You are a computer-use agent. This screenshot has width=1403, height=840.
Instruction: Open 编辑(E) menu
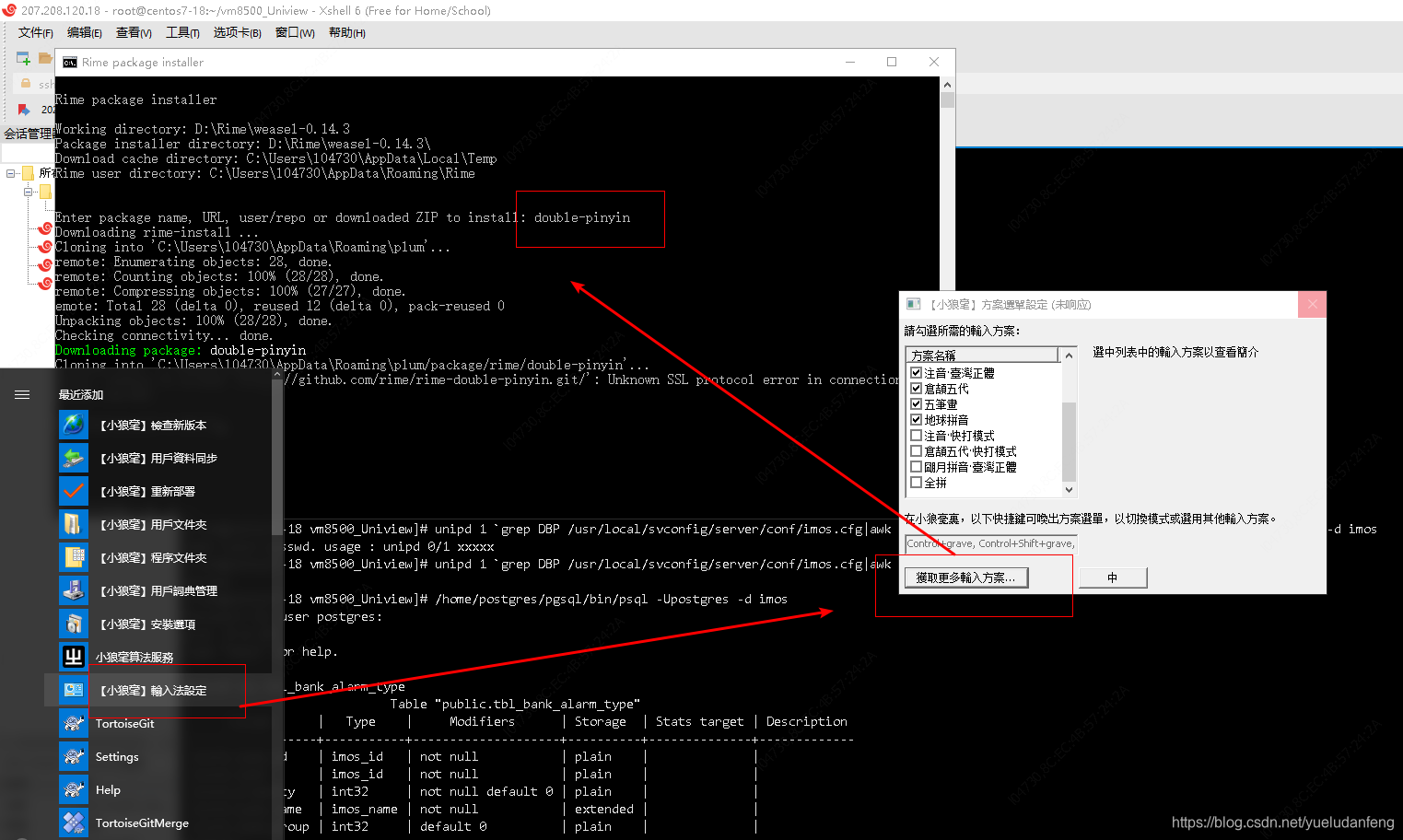[x=85, y=33]
